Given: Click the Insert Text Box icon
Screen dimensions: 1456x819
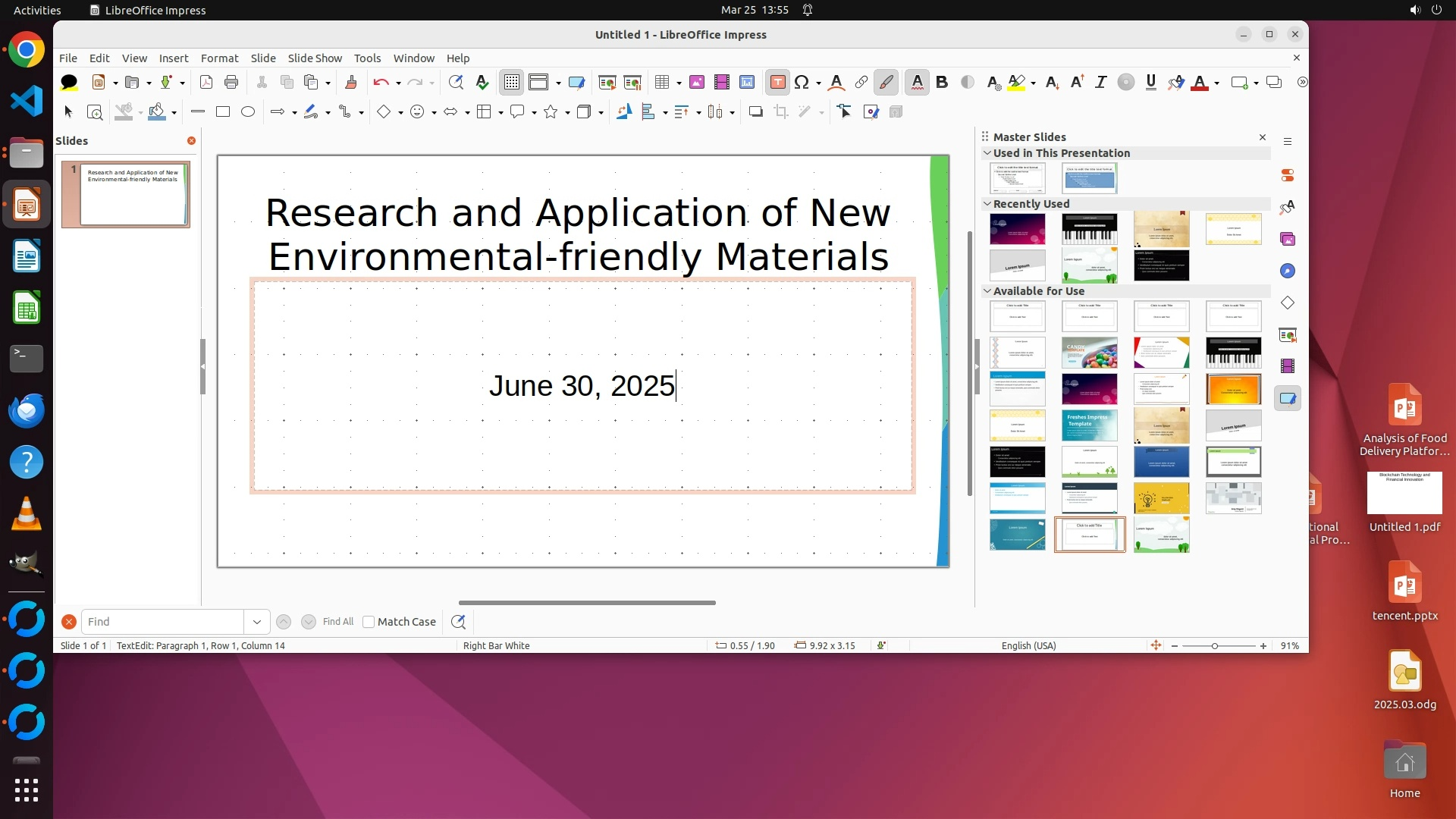Looking at the screenshot, I should tap(777, 82).
